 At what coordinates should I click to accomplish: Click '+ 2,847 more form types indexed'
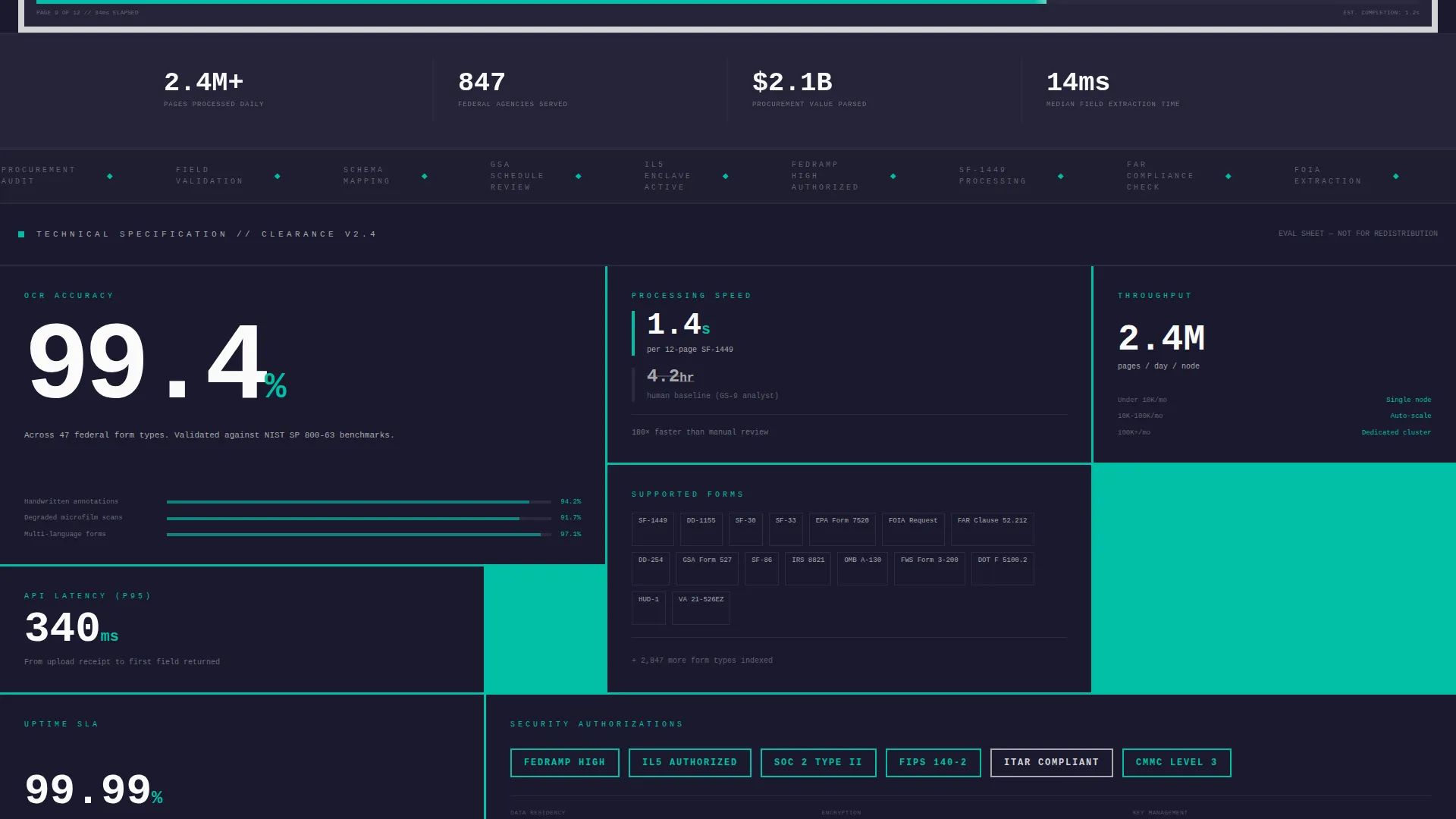coord(702,661)
